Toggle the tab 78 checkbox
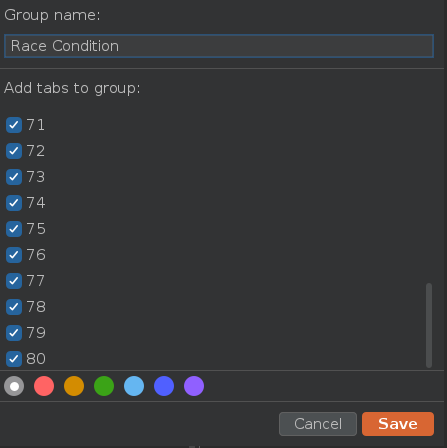The width and height of the screenshot is (447, 448). coord(14,307)
